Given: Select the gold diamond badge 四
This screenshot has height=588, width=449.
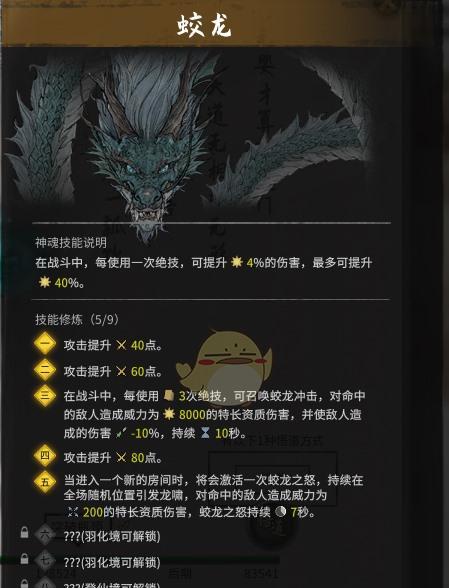Looking at the screenshot, I should 45,456.
